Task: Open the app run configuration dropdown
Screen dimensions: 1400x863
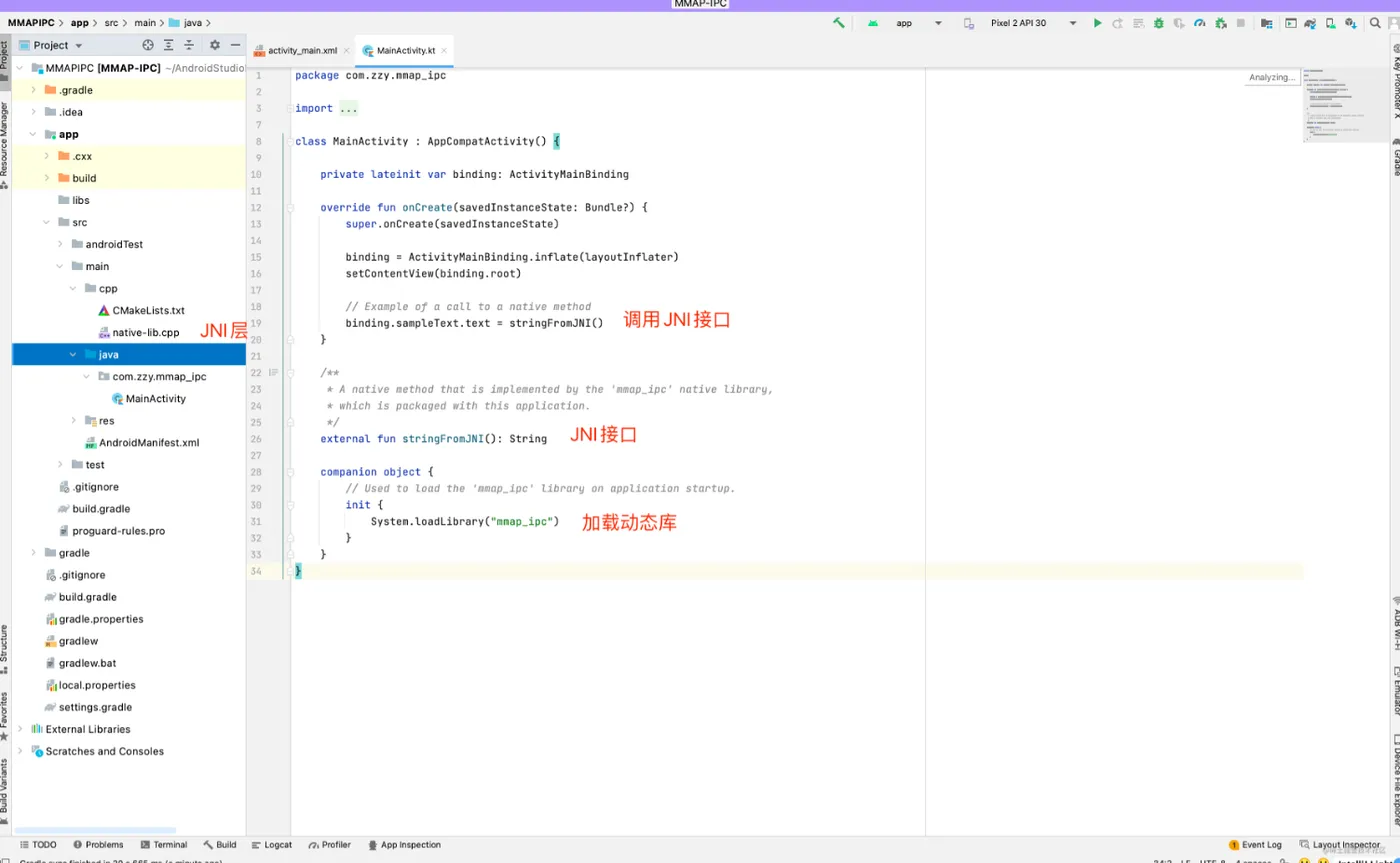Action: 905,23
